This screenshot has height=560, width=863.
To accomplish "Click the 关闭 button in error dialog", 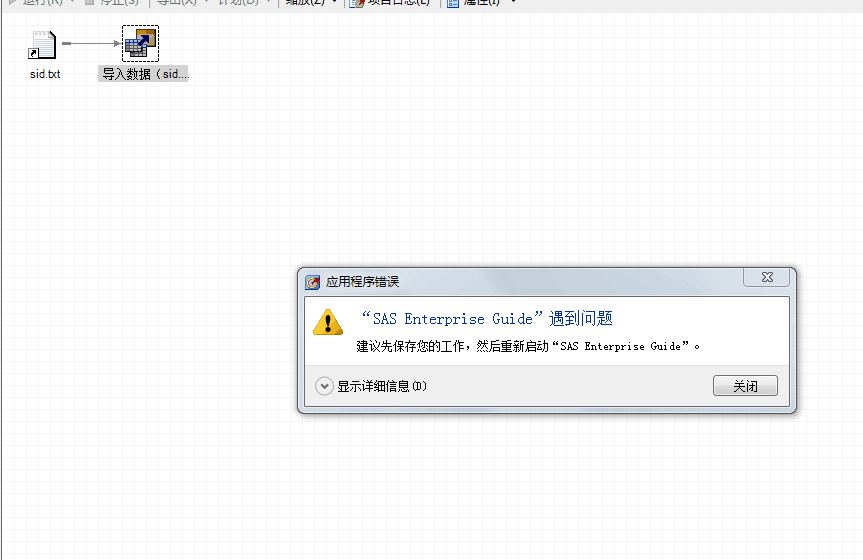I will coord(745,386).
